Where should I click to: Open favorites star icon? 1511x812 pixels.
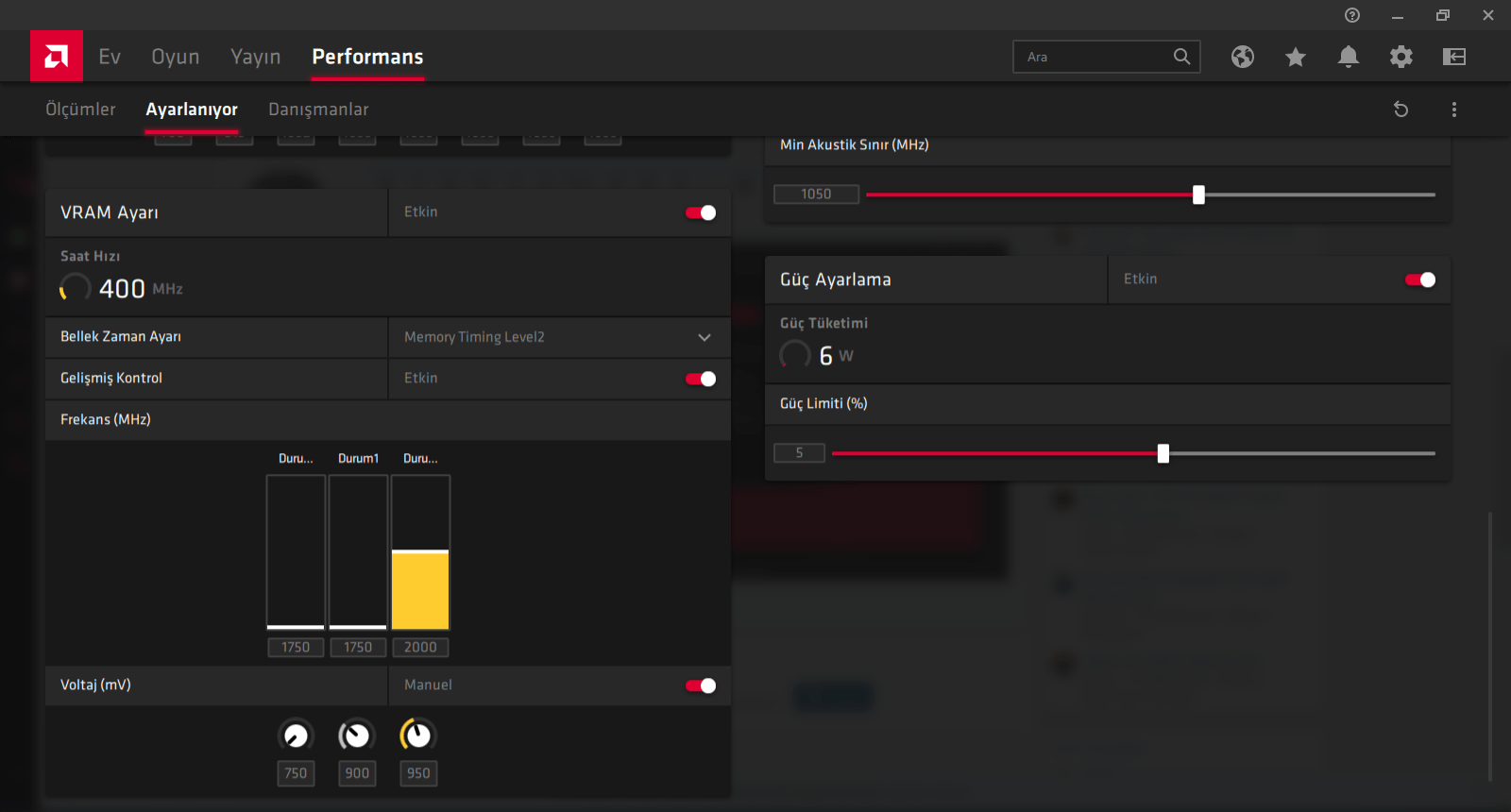(1296, 57)
